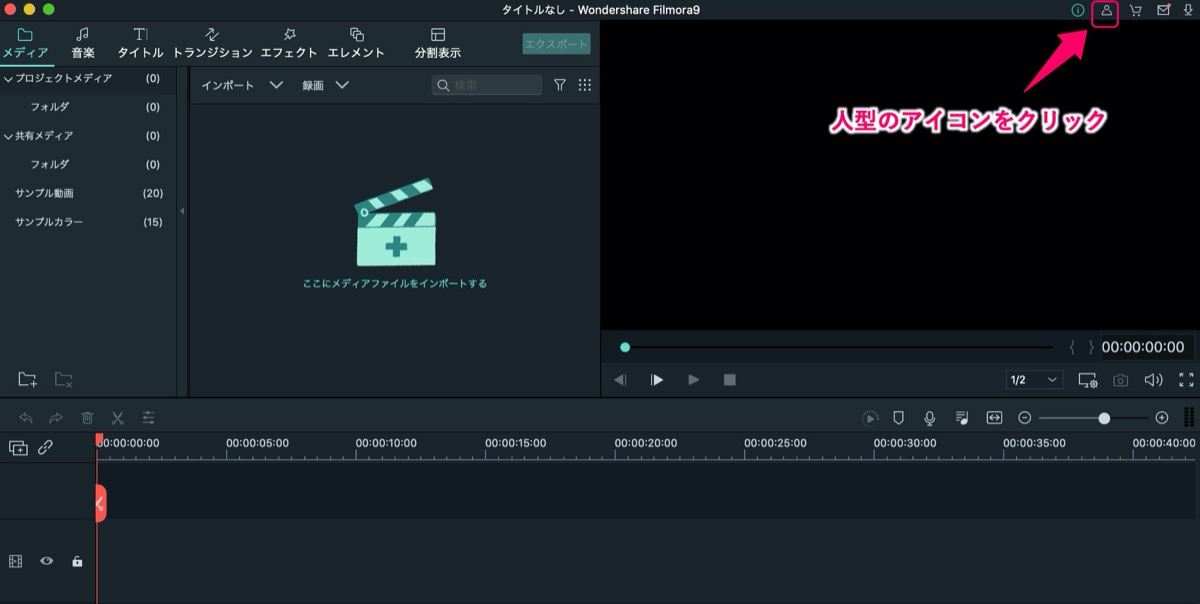Zoom in timeline with plus button
Screen dimensions: 1200x604
(x=1162, y=418)
